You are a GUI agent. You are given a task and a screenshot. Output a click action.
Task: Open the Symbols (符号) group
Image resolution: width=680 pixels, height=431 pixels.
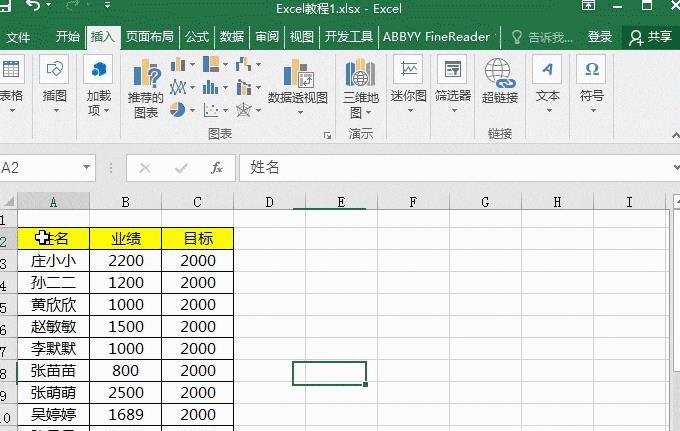coord(592,85)
